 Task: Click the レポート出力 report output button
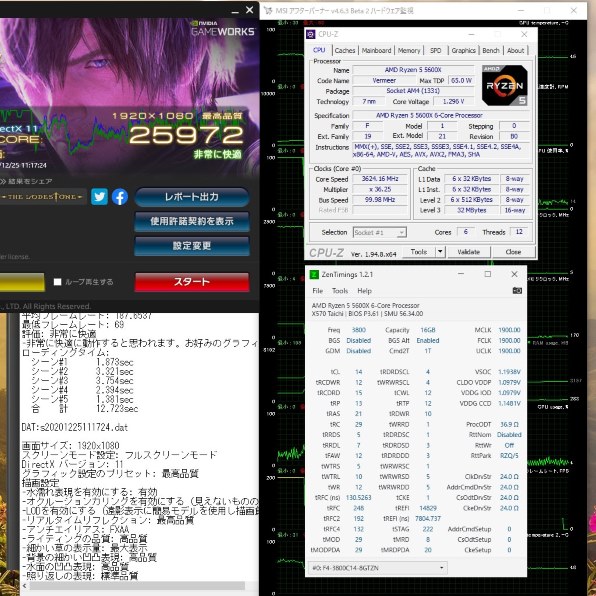[192, 197]
